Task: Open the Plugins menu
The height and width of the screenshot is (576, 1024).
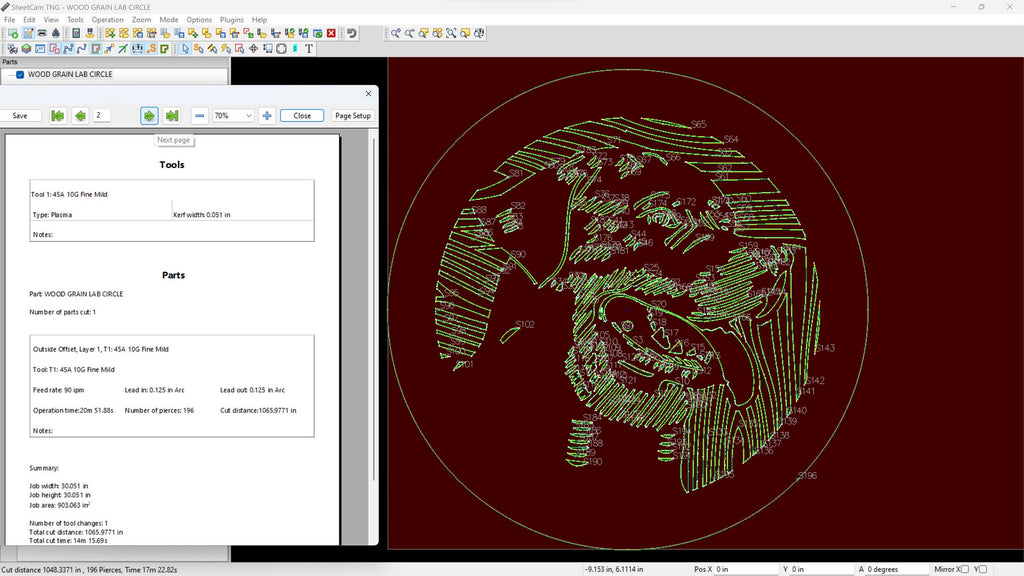Action: pyautogui.click(x=232, y=20)
